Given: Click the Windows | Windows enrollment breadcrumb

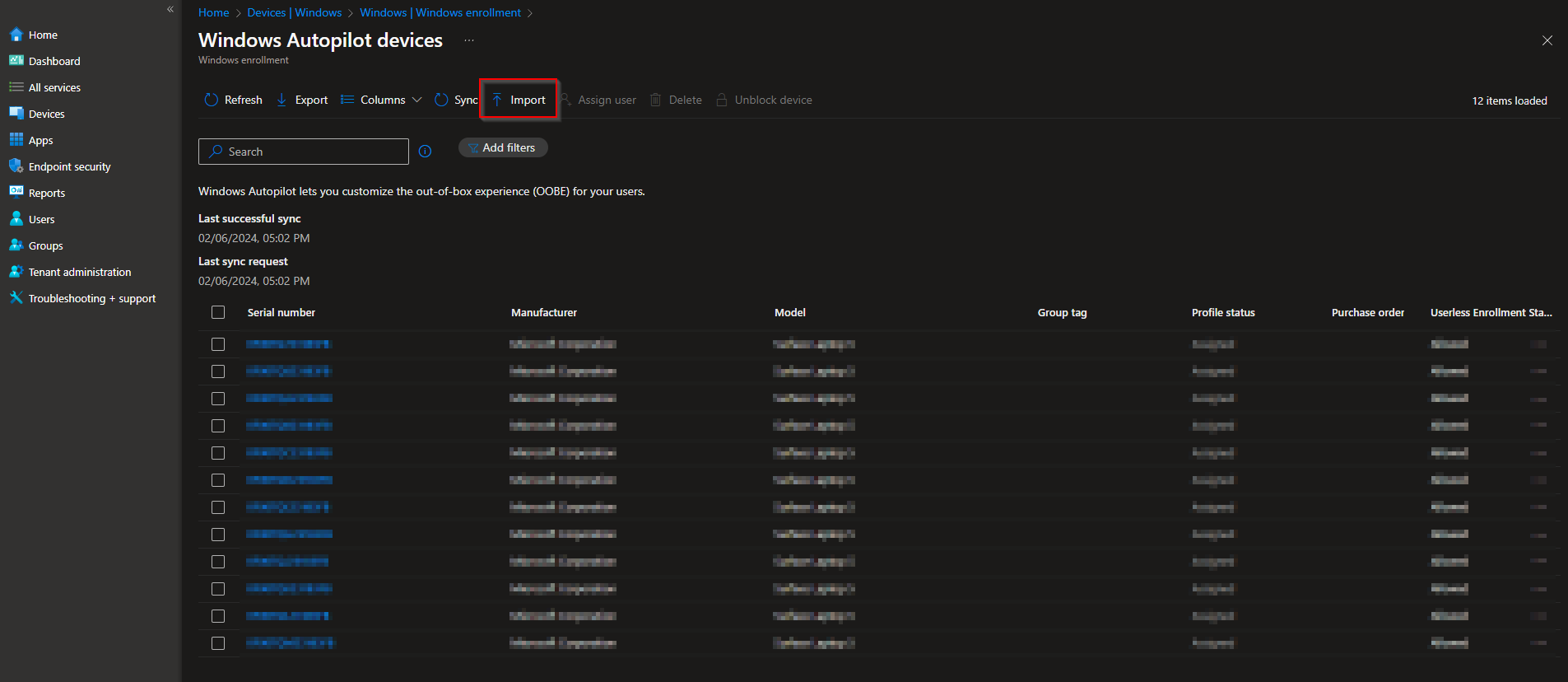Looking at the screenshot, I should point(440,12).
